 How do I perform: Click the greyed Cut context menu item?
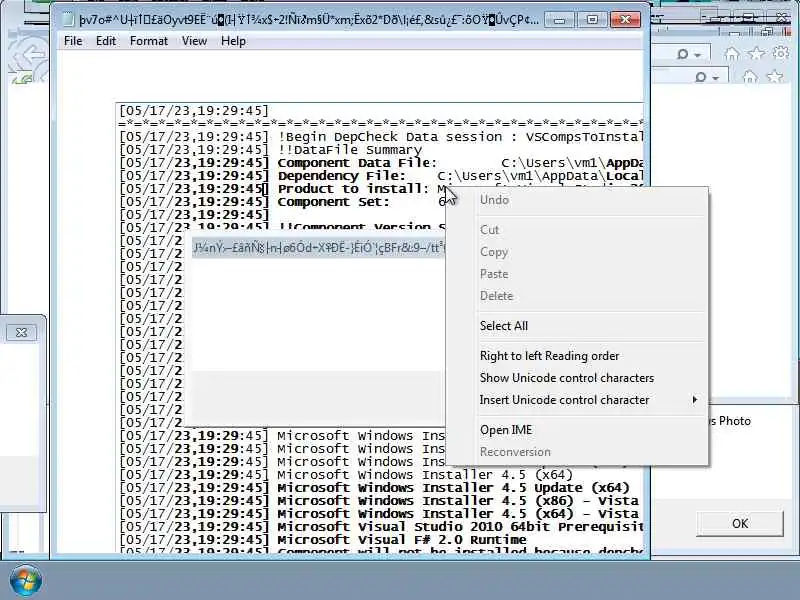pos(577,230)
